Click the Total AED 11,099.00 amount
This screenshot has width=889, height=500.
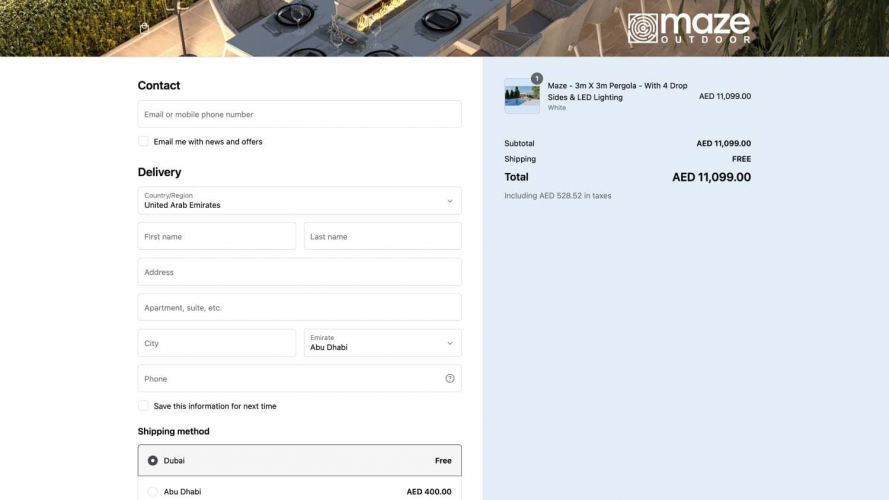[x=711, y=177]
